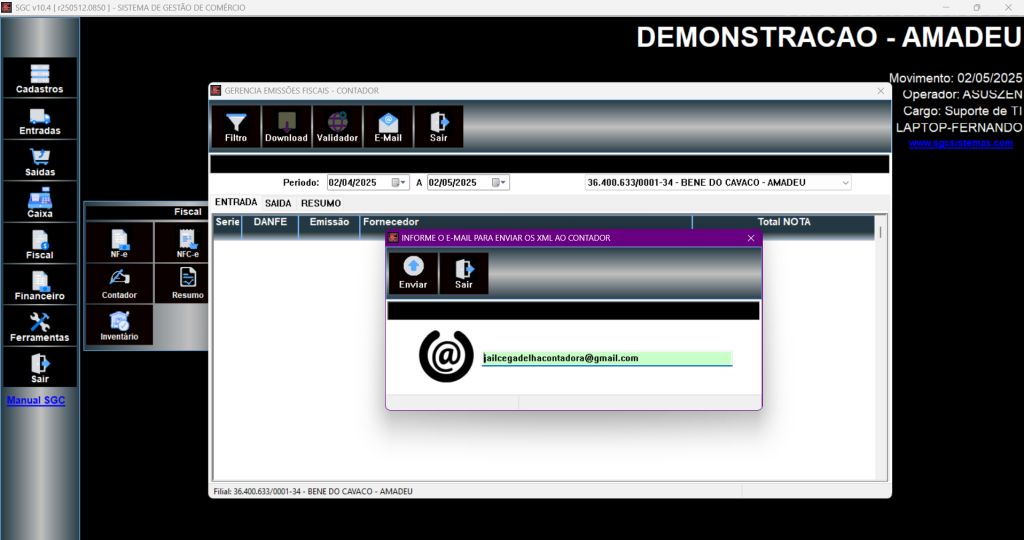Click the Emissão column header
The height and width of the screenshot is (540, 1024).
coord(329,222)
